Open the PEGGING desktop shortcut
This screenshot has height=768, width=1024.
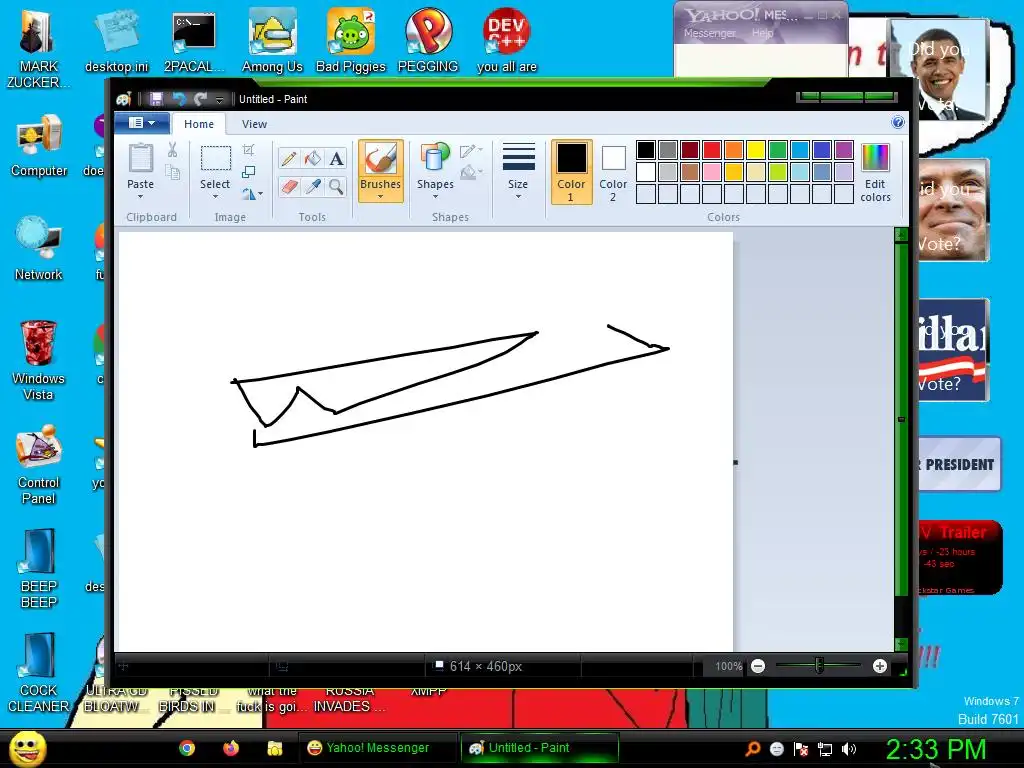tap(428, 40)
